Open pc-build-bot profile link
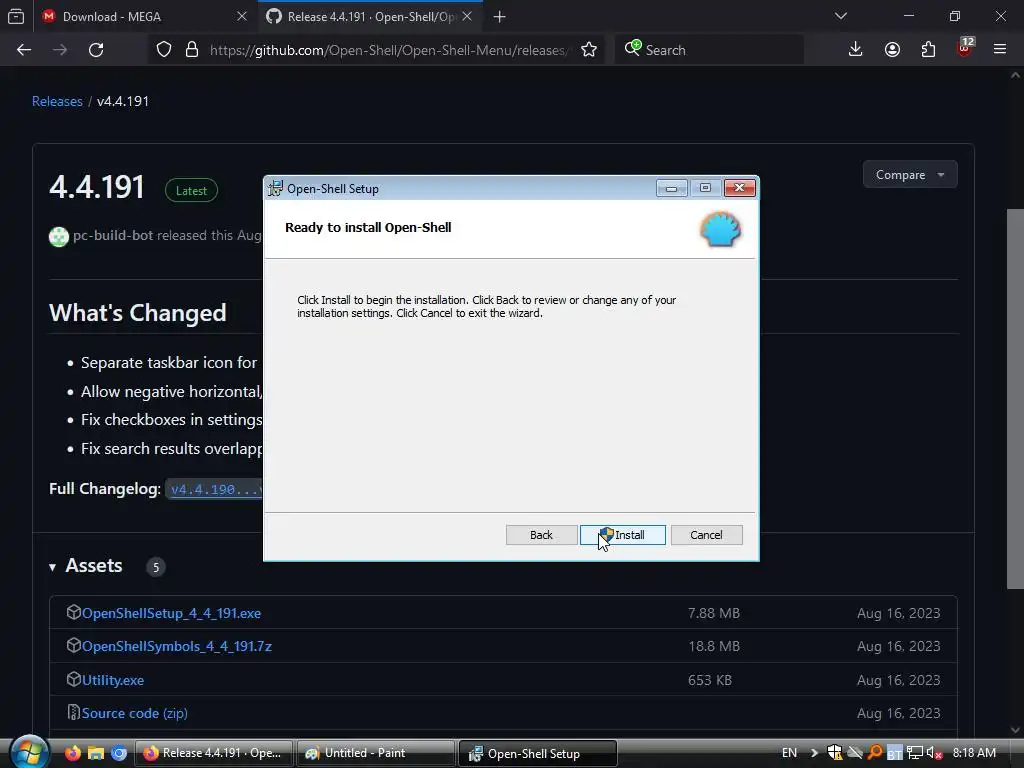 click(113, 235)
